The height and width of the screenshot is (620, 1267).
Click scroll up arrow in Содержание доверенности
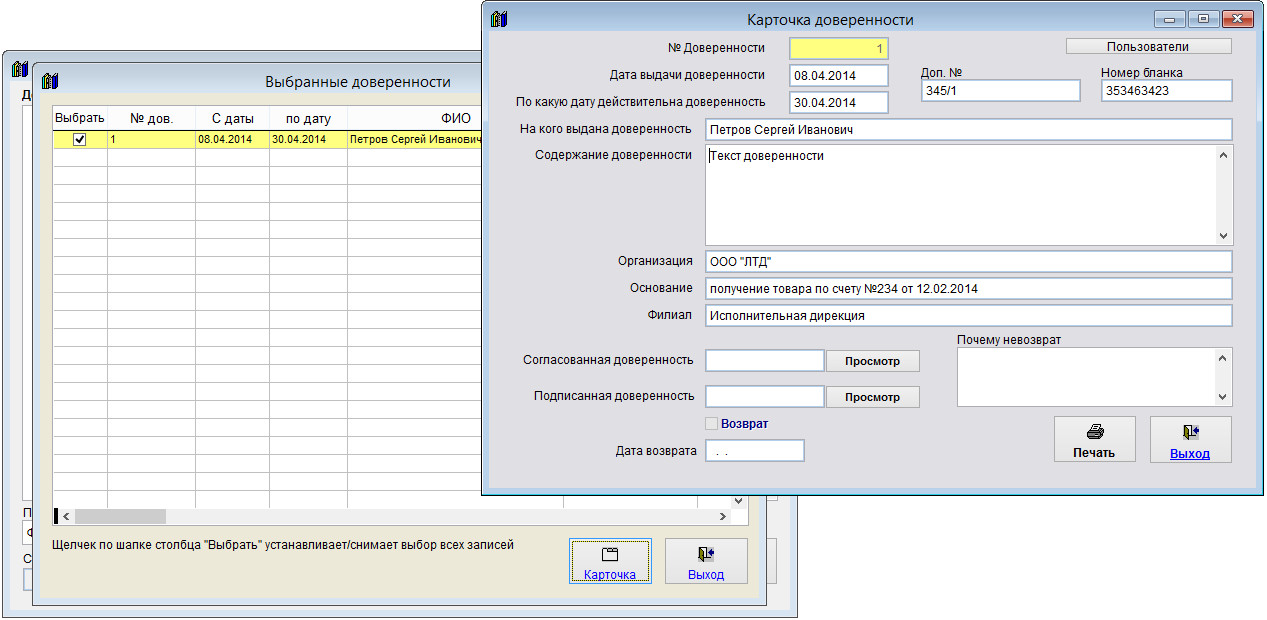click(1224, 154)
